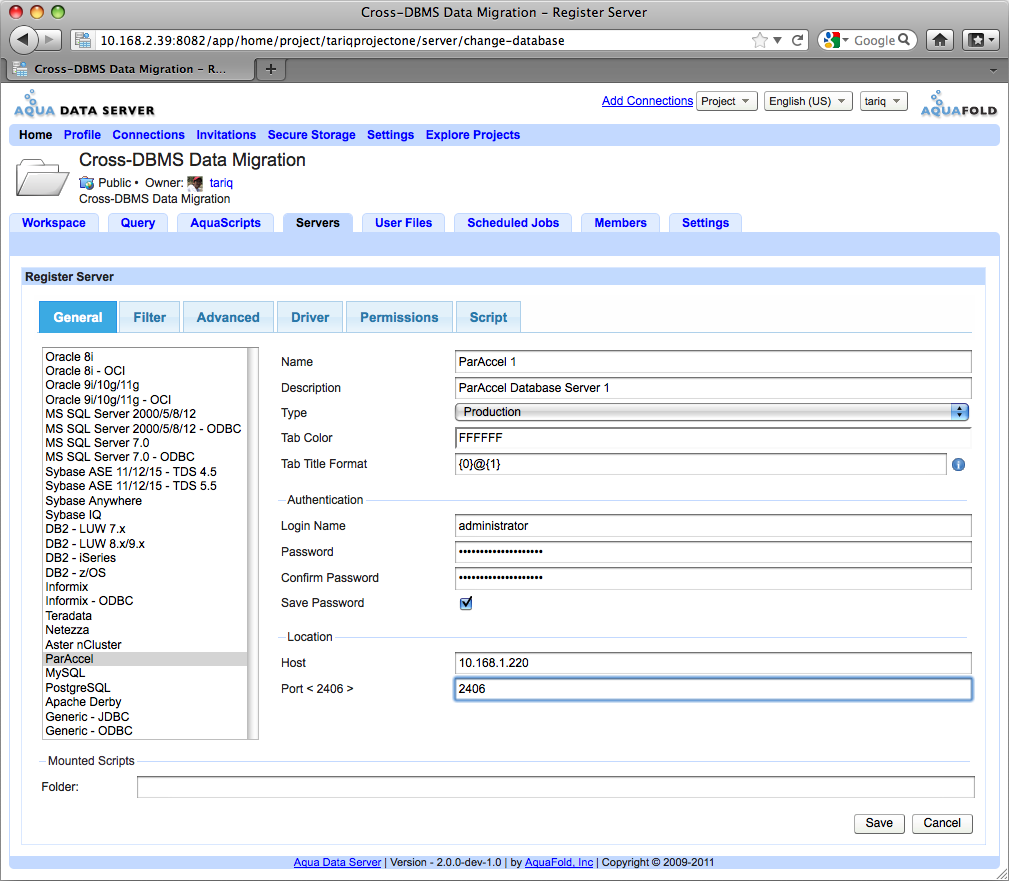The image size is (1009, 881).
Task: Click the browser forward arrow button
Action: [50, 40]
